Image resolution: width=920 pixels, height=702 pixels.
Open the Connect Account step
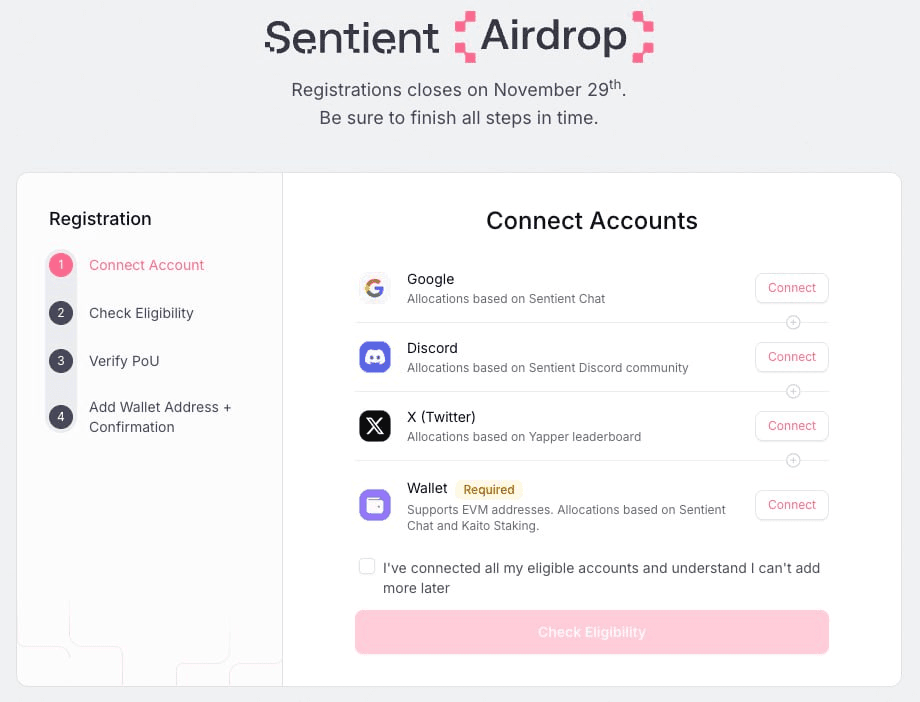pos(146,265)
